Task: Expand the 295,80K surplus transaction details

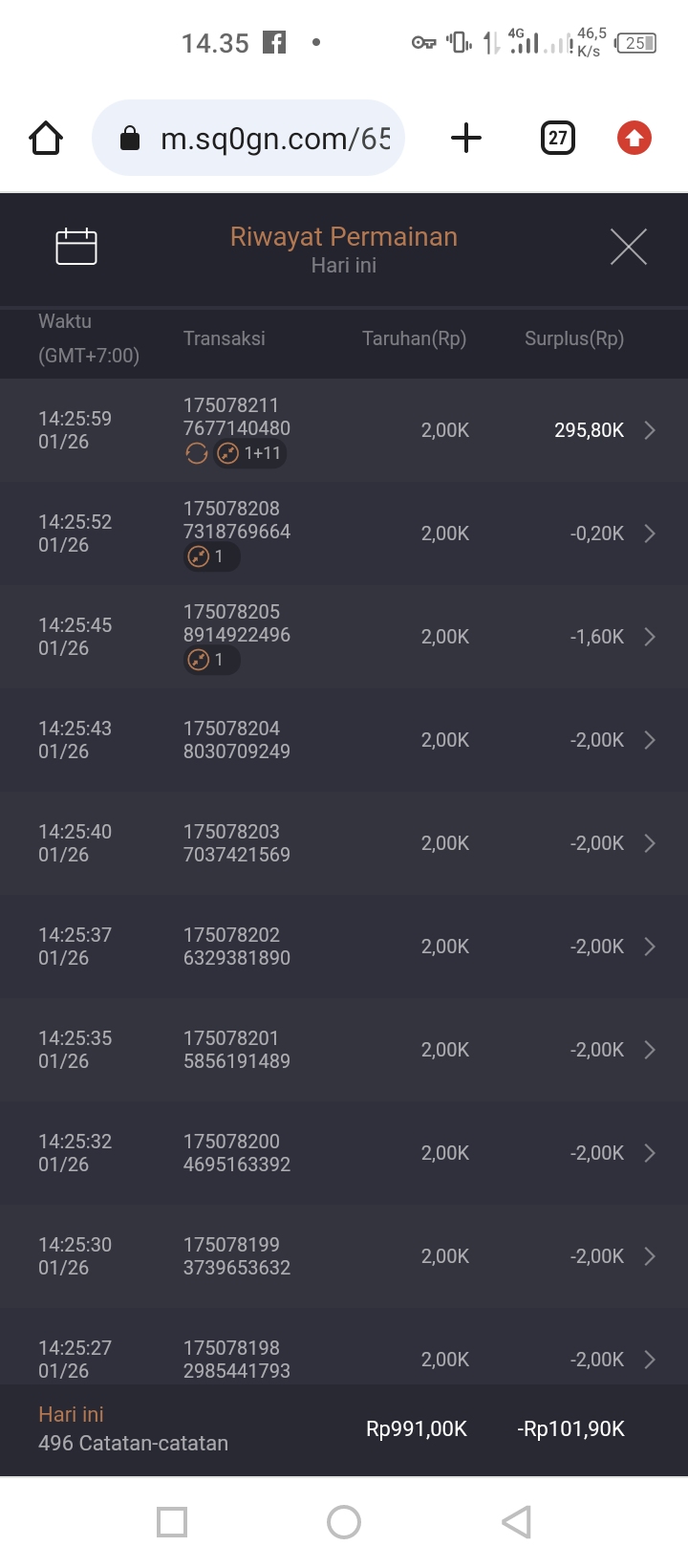Action: click(x=650, y=430)
